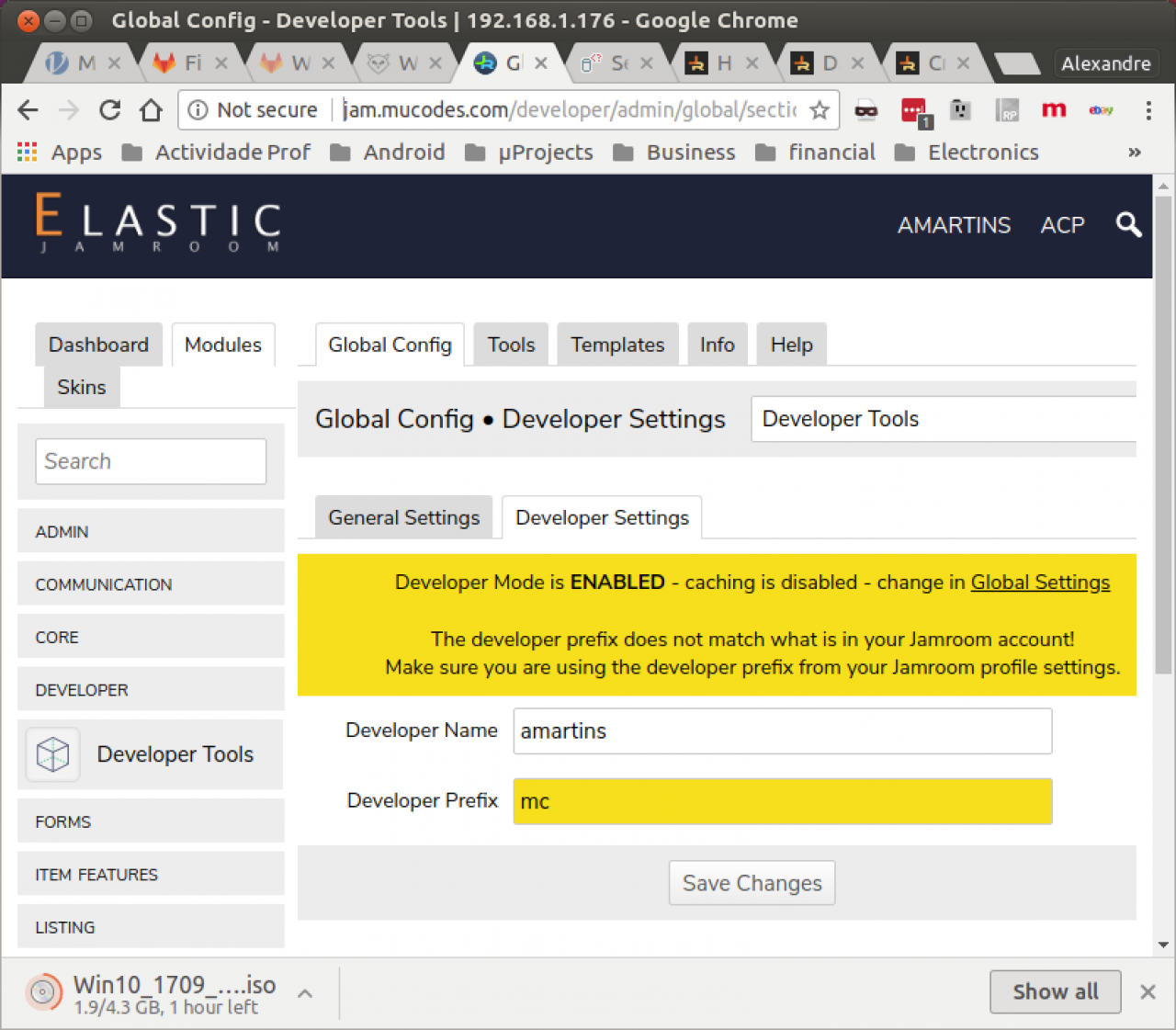
Task: Click the Save Changes button
Action: (x=752, y=883)
